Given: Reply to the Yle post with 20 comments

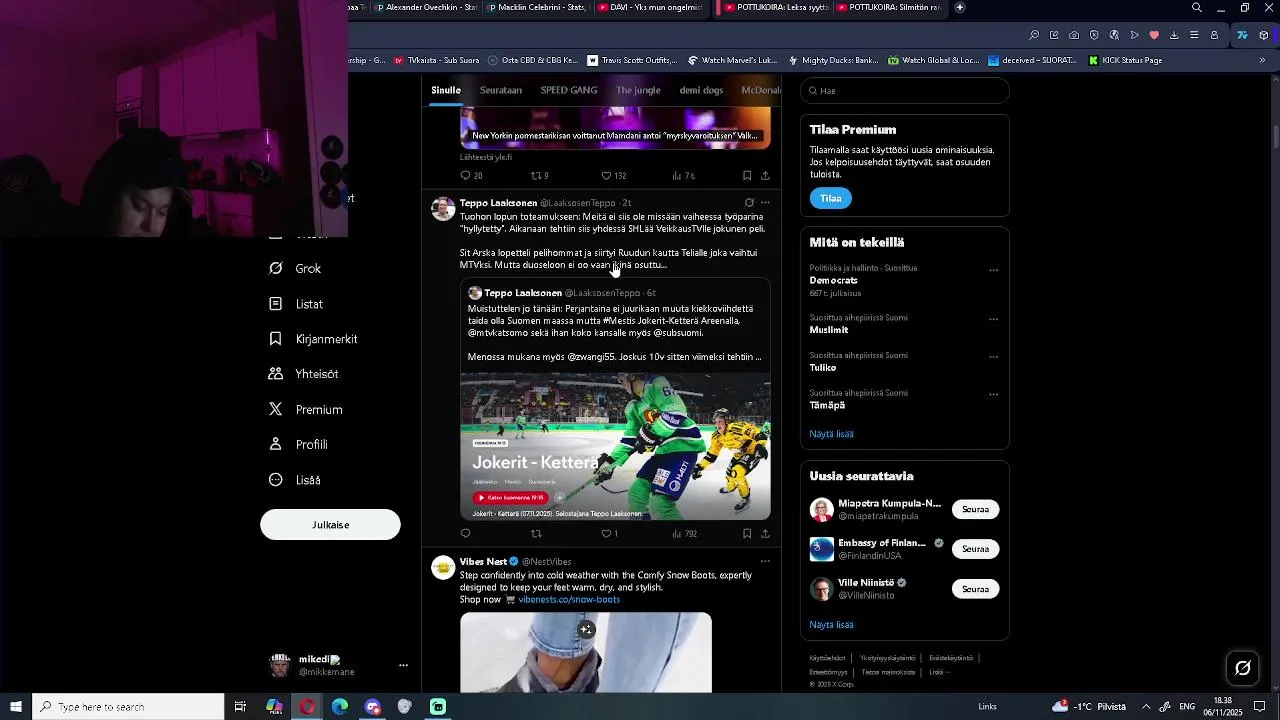Looking at the screenshot, I should click(471, 175).
